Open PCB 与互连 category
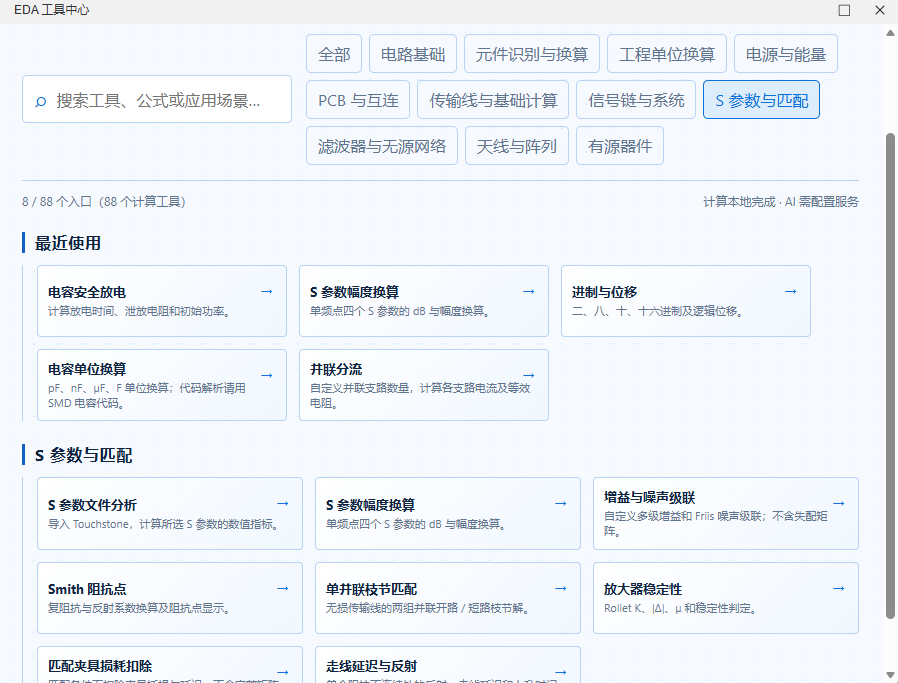This screenshot has height=683, width=898. pos(358,100)
